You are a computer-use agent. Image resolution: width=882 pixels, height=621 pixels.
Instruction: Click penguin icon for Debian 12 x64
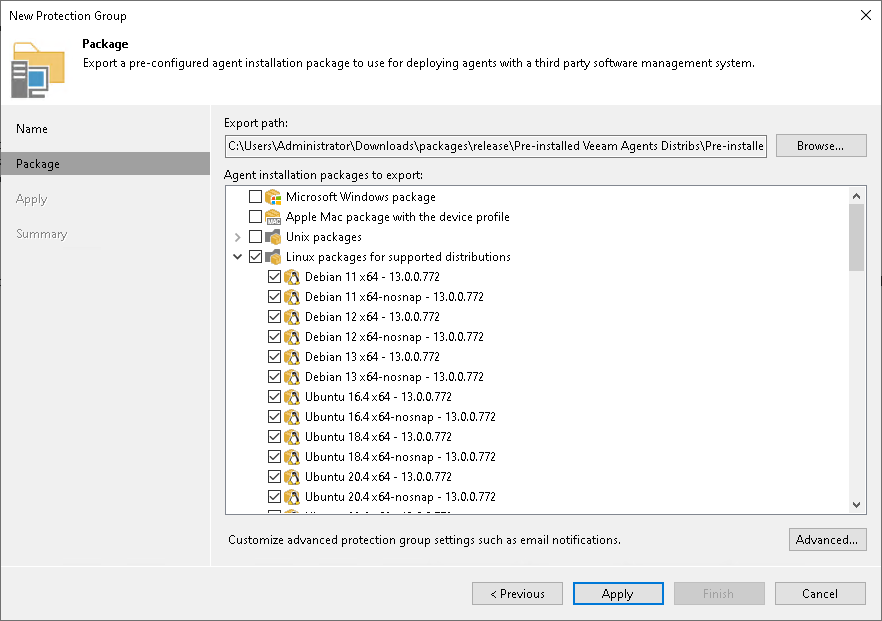pos(292,317)
